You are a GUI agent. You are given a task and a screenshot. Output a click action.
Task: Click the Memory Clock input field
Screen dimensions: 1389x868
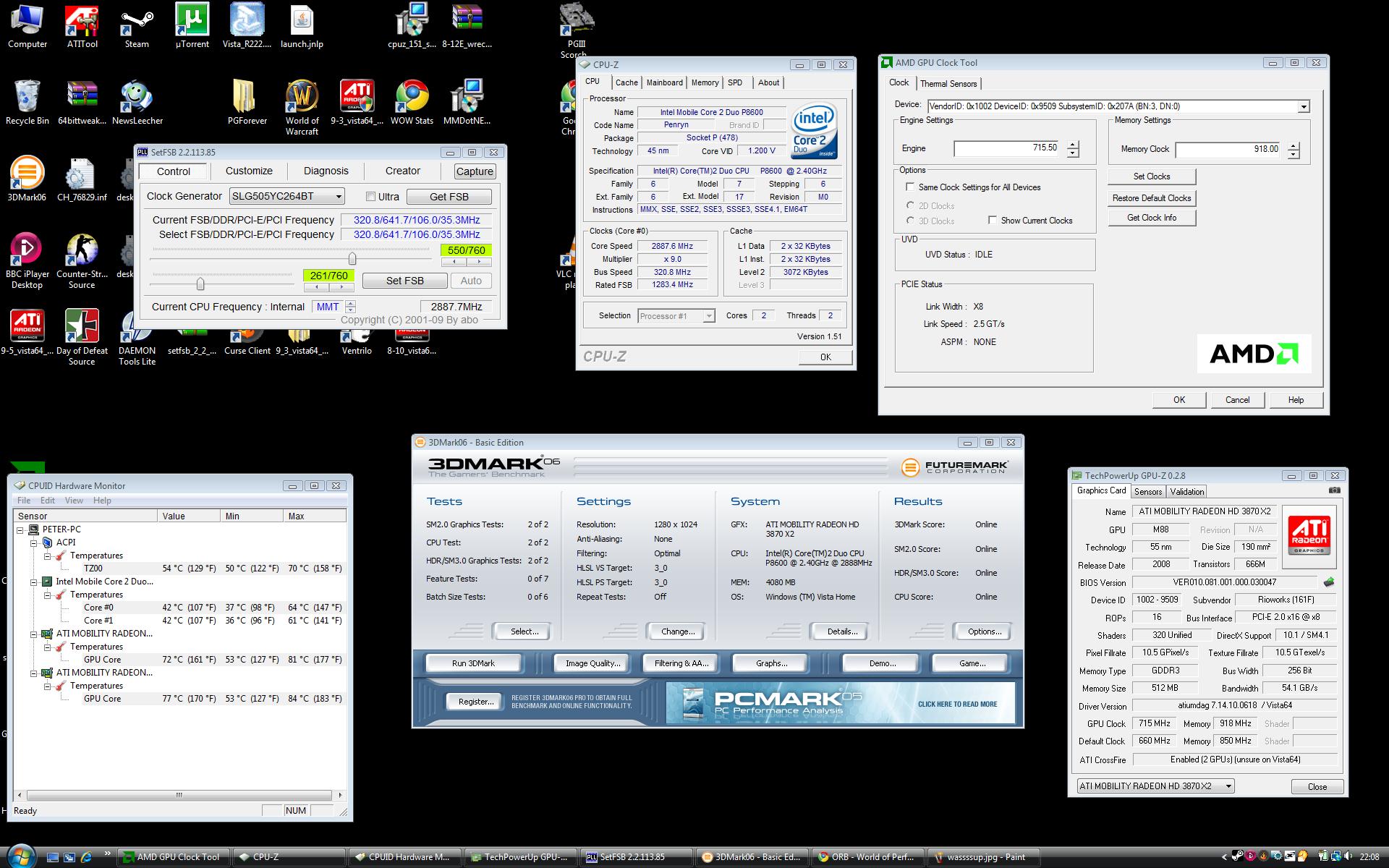pos(1228,150)
